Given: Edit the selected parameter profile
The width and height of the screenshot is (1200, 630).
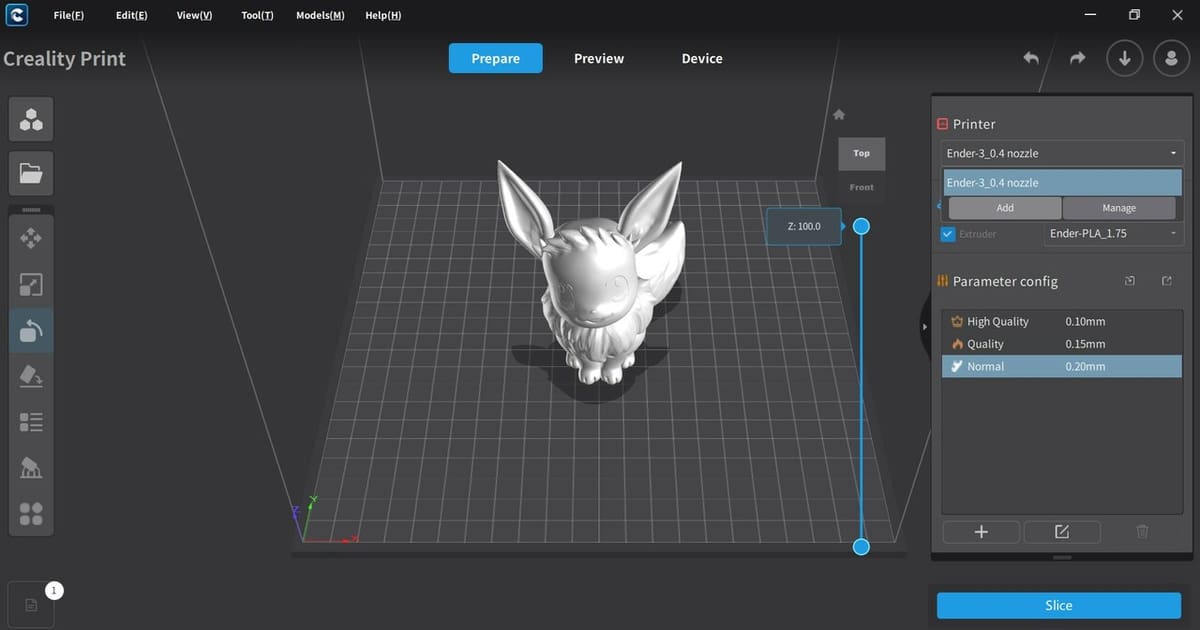Looking at the screenshot, I should pos(1062,532).
